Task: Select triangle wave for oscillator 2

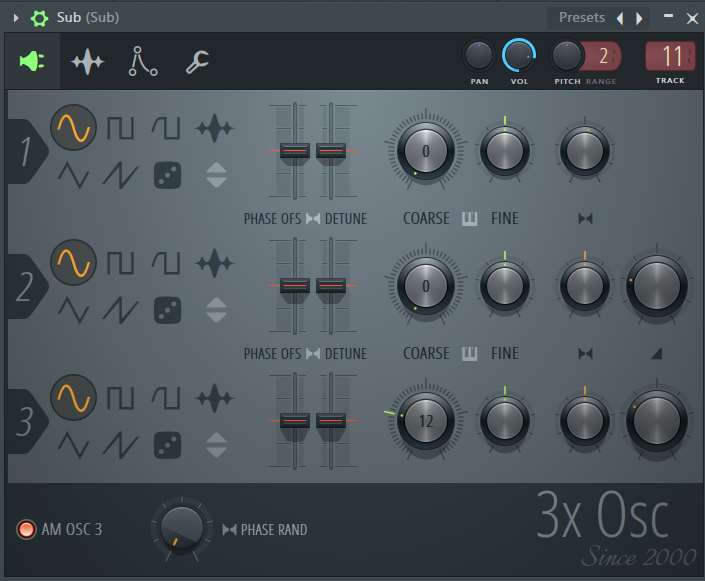Action: [73, 310]
